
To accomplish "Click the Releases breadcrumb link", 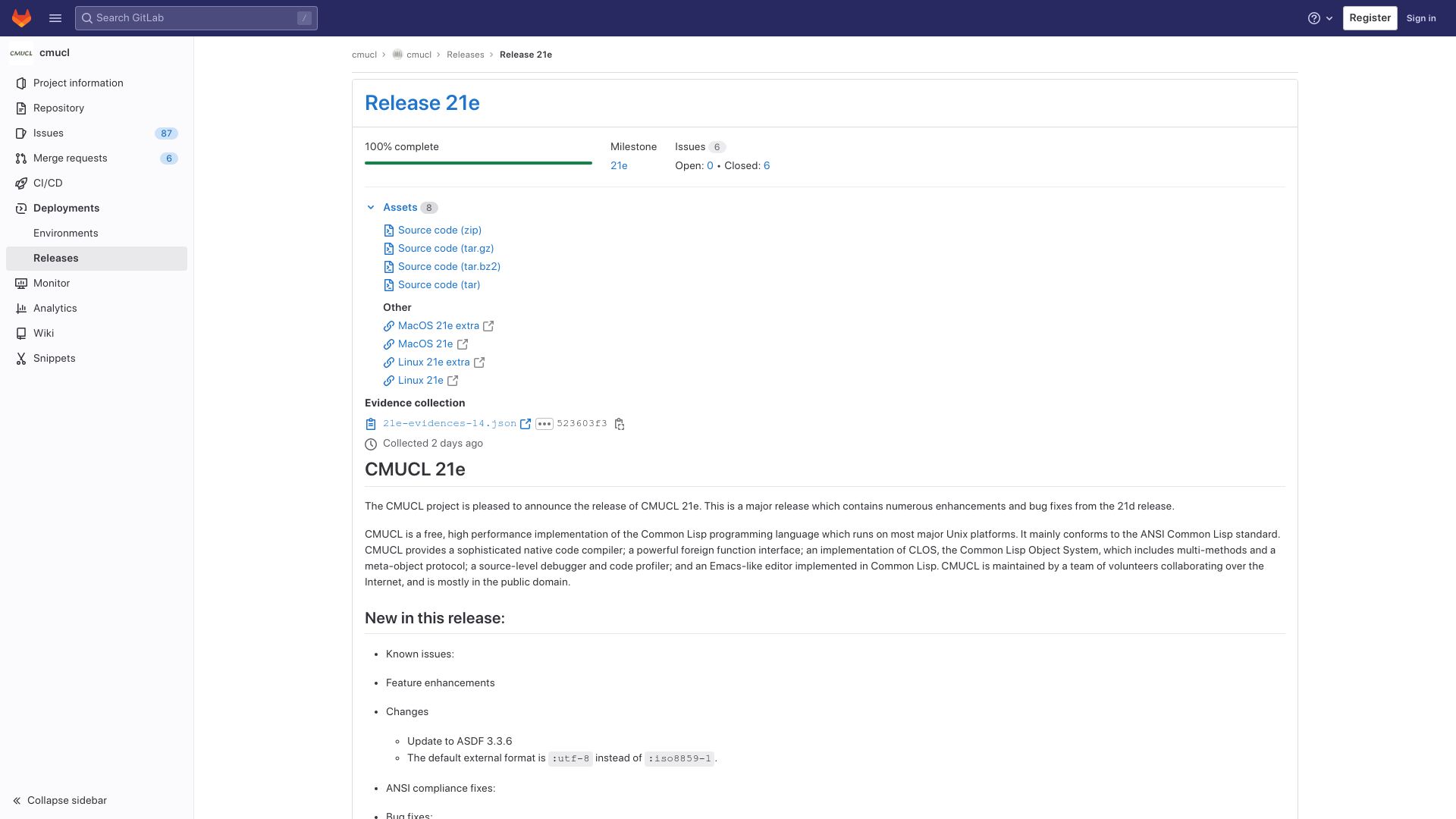I will point(466,55).
